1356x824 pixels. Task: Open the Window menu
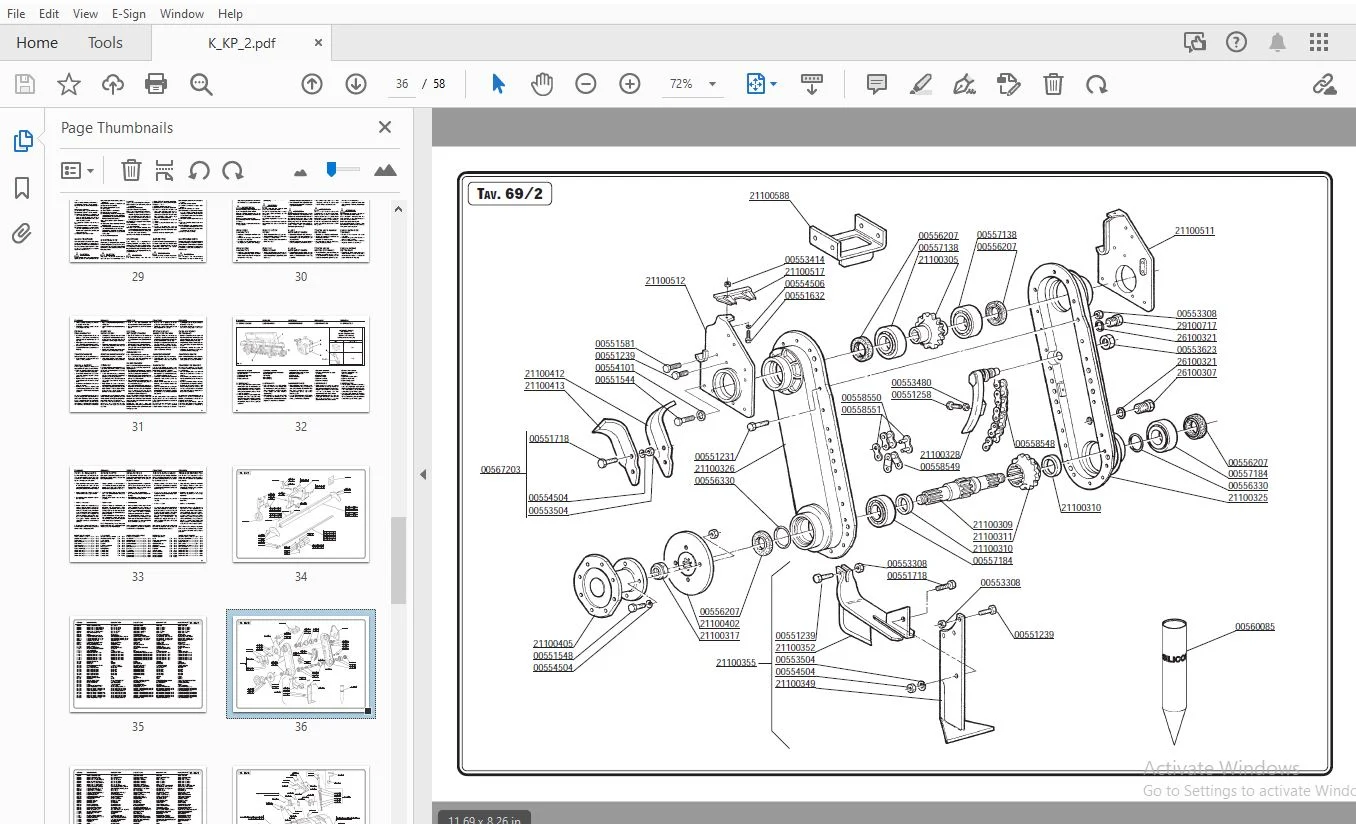(x=182, y=14)
